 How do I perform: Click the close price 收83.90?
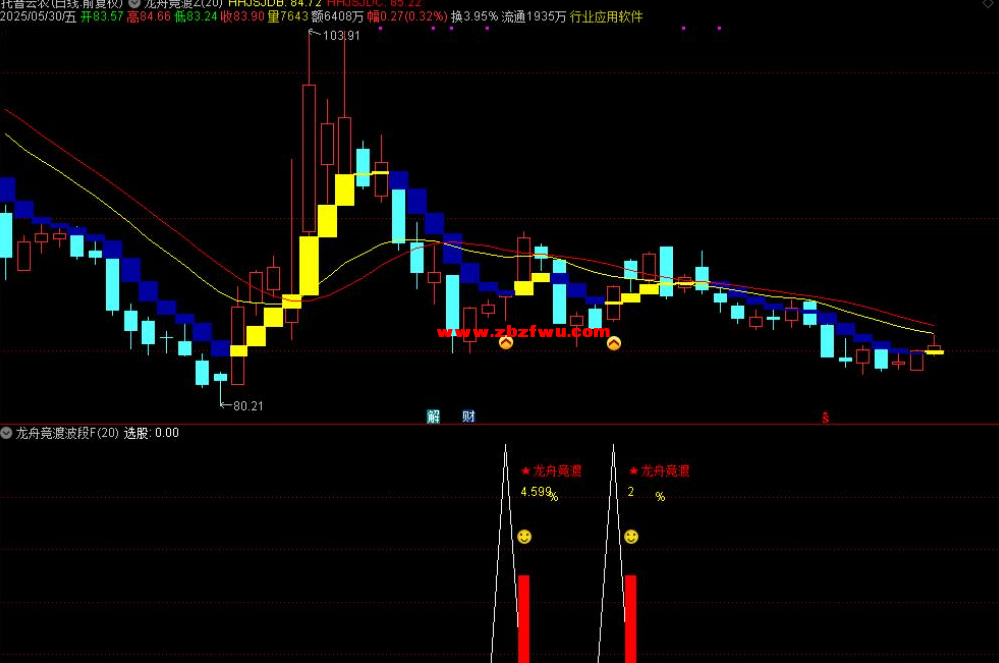coord(242,17)
